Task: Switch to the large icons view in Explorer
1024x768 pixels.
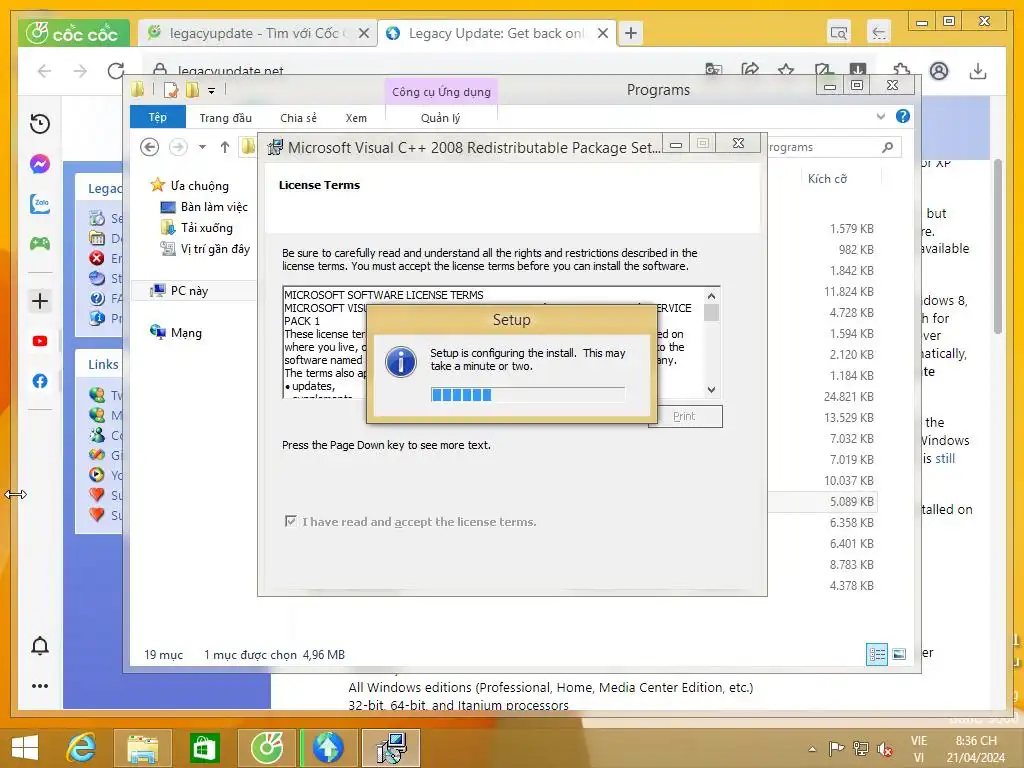Action: click(x=899, y=654)
